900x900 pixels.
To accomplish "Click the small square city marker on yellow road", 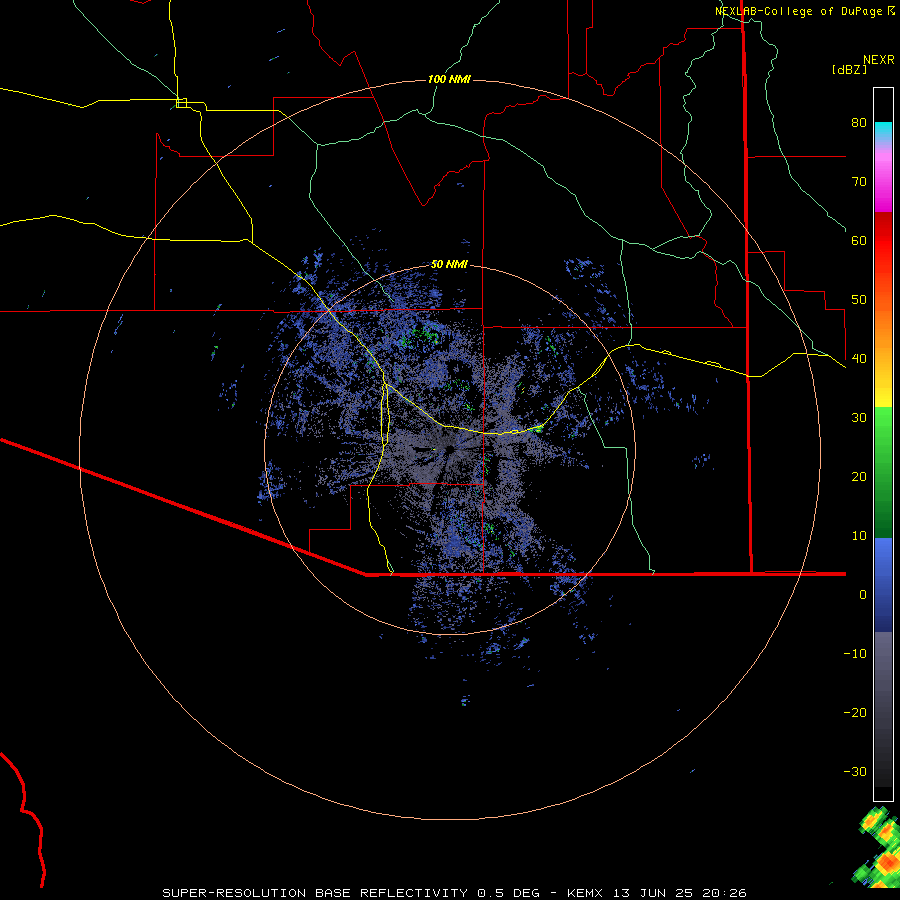I will 181,103.
